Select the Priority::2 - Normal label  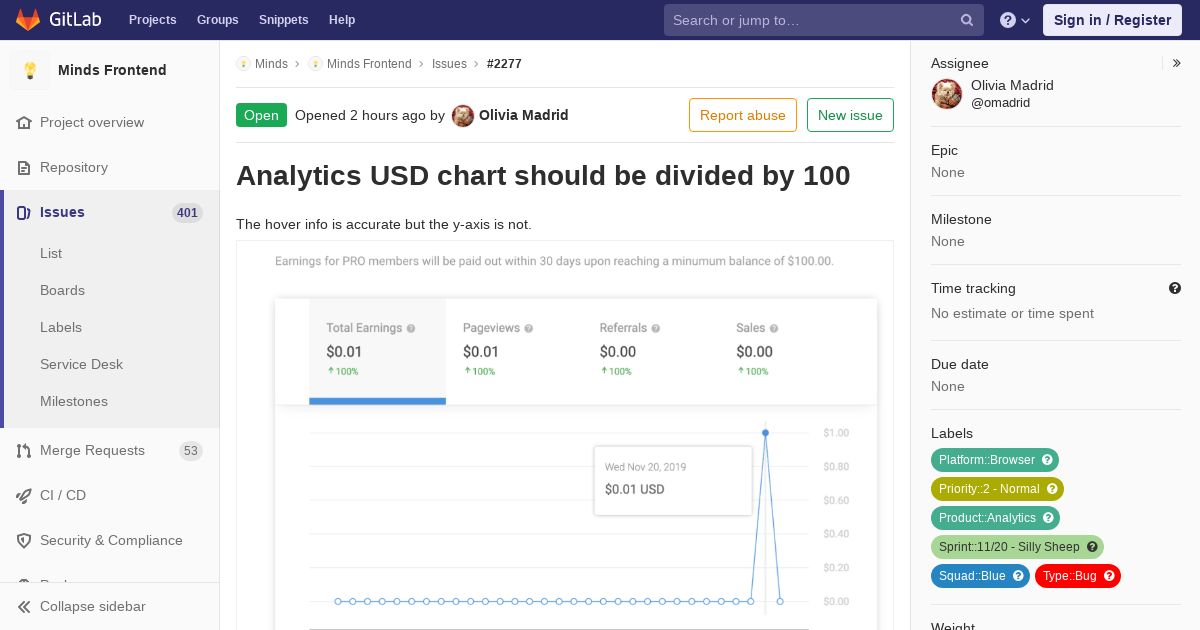click(x=989, y=489)
